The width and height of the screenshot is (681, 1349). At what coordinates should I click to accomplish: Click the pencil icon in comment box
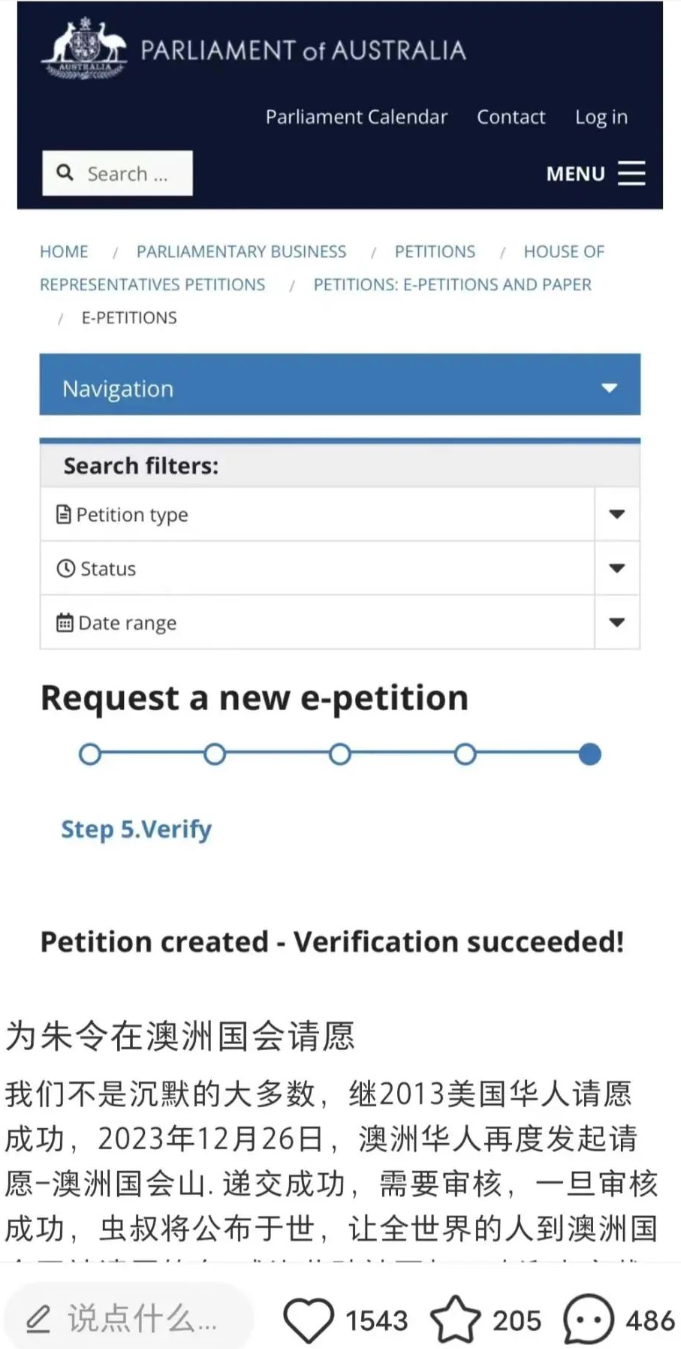(x=38, y=1320)
